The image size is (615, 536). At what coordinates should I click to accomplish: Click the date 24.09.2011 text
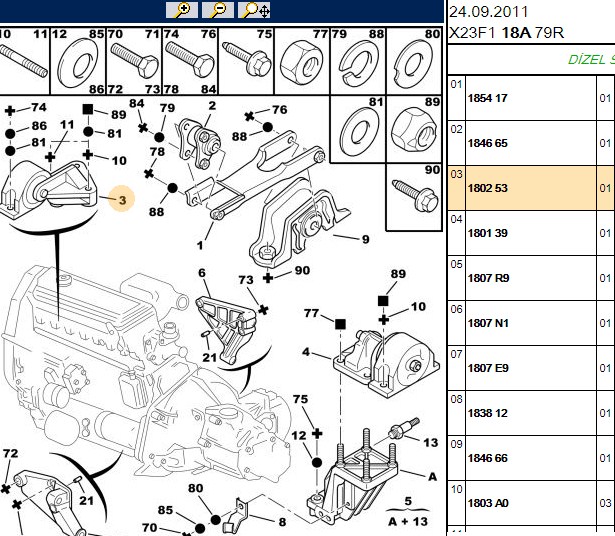pos(488,12)
